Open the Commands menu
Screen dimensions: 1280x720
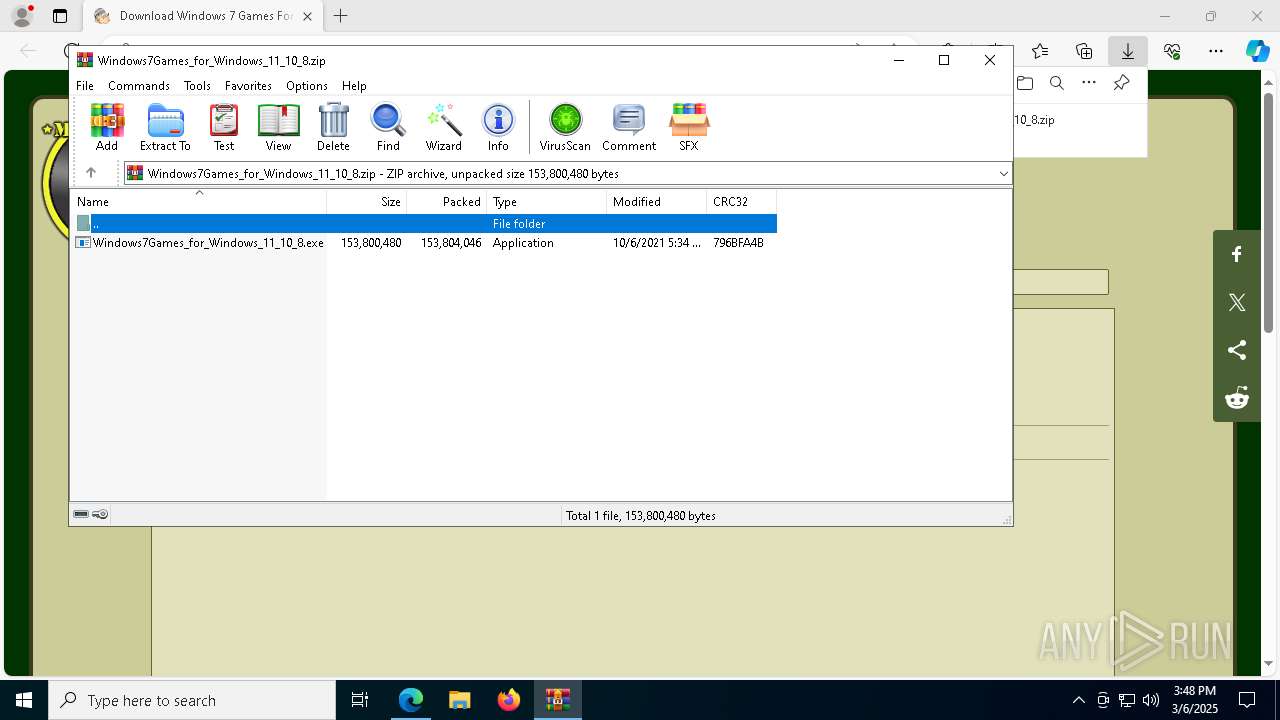[139, 86]
